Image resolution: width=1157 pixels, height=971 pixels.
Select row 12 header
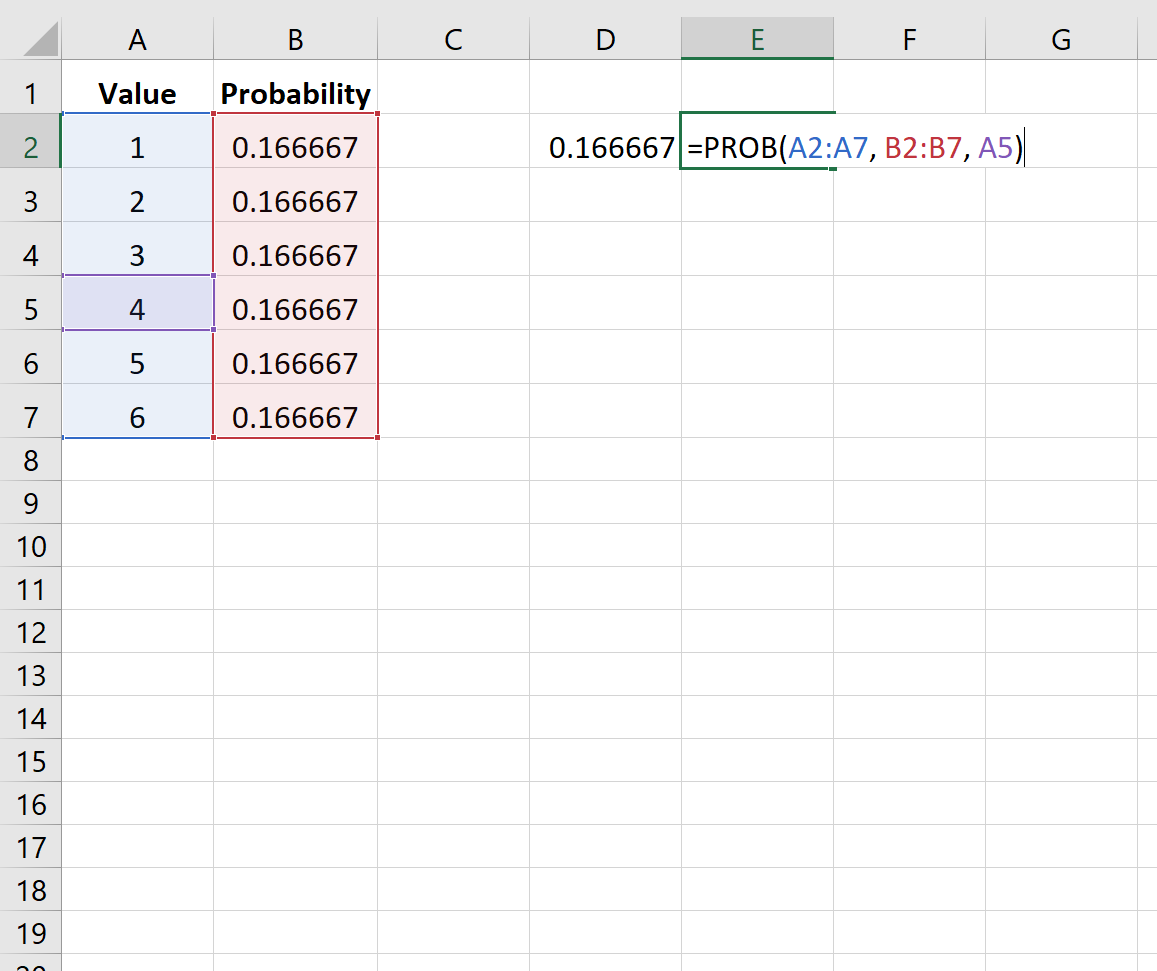tap(30, 632)
